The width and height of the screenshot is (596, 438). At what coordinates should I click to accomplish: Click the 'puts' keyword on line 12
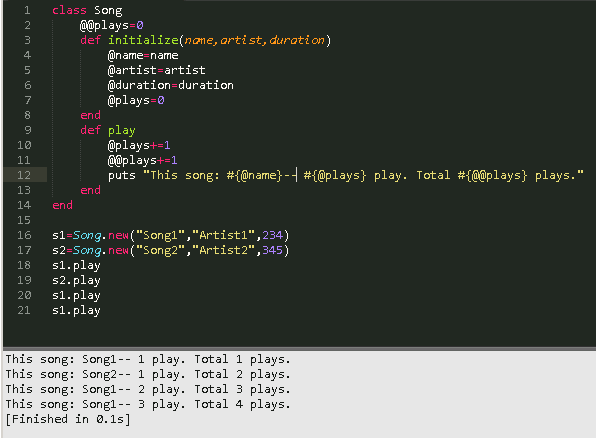click(x=122, y=175)
